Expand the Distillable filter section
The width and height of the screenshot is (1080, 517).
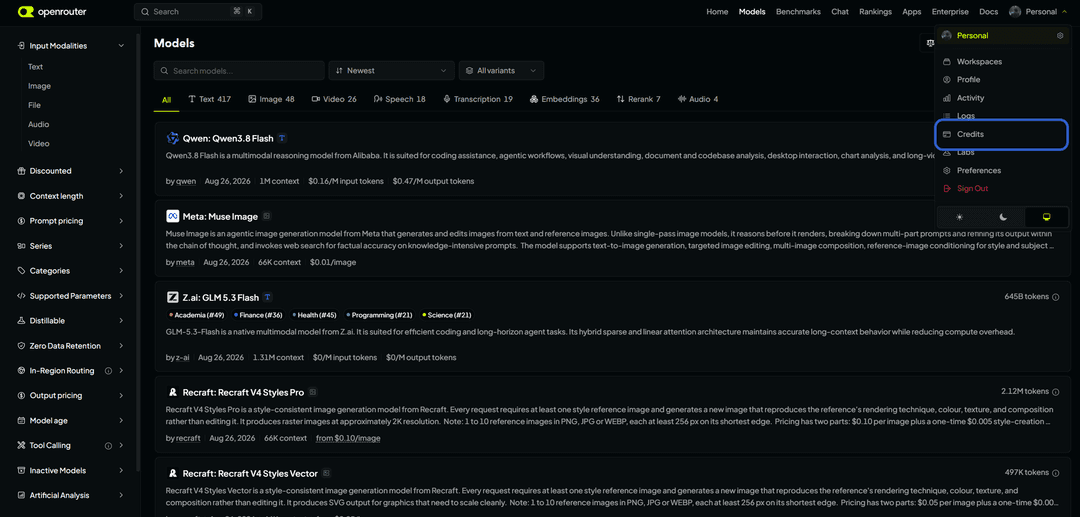click(x=71, y=321)
